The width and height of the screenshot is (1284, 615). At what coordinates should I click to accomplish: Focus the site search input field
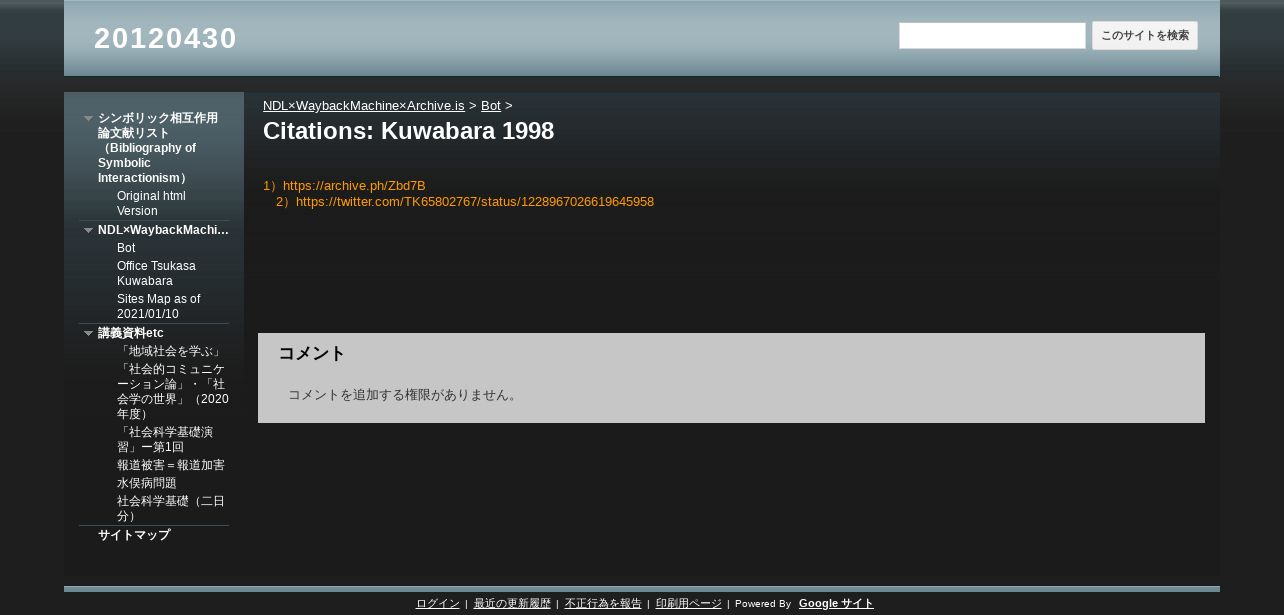click(992, 36)
